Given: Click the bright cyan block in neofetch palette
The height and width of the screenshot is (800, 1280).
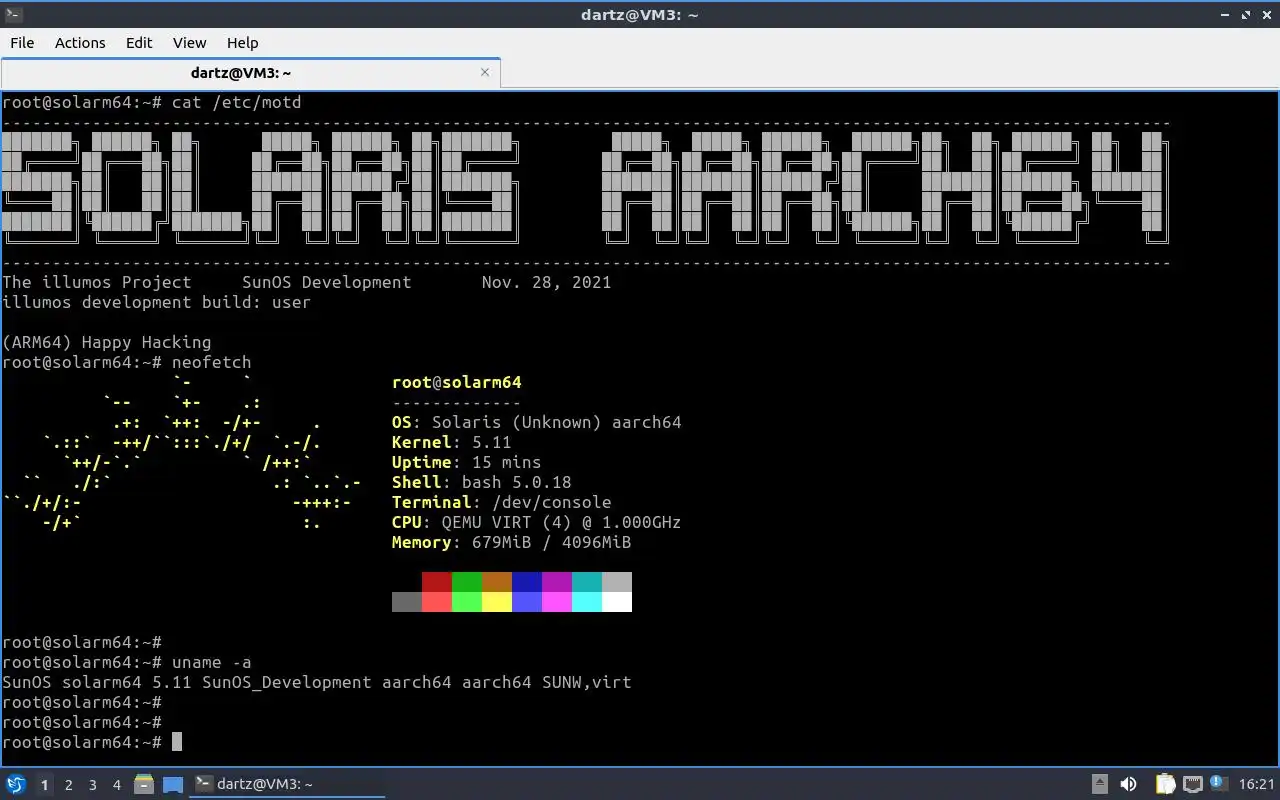Looking at the screenshot, I should tap(587, 602).
